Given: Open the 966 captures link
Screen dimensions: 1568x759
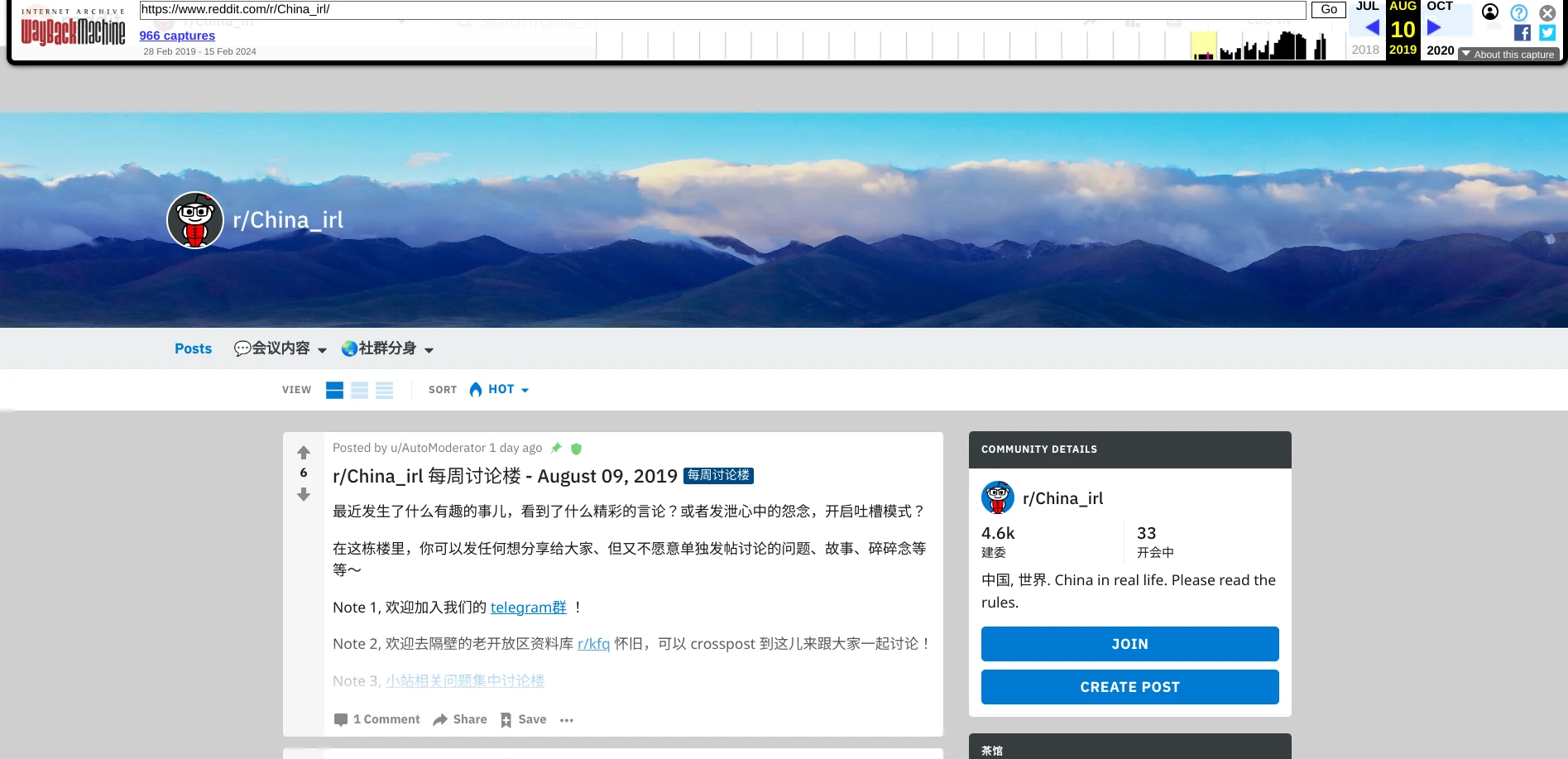Looking at the screenshot, I should (177, 36).
